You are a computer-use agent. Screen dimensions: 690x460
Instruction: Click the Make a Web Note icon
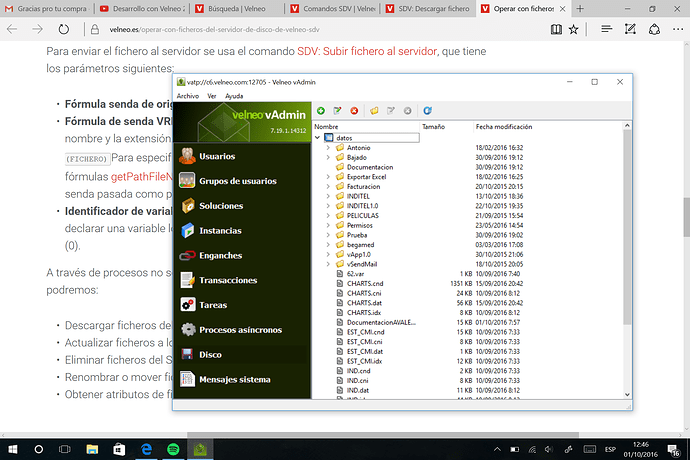click(630, 29)
